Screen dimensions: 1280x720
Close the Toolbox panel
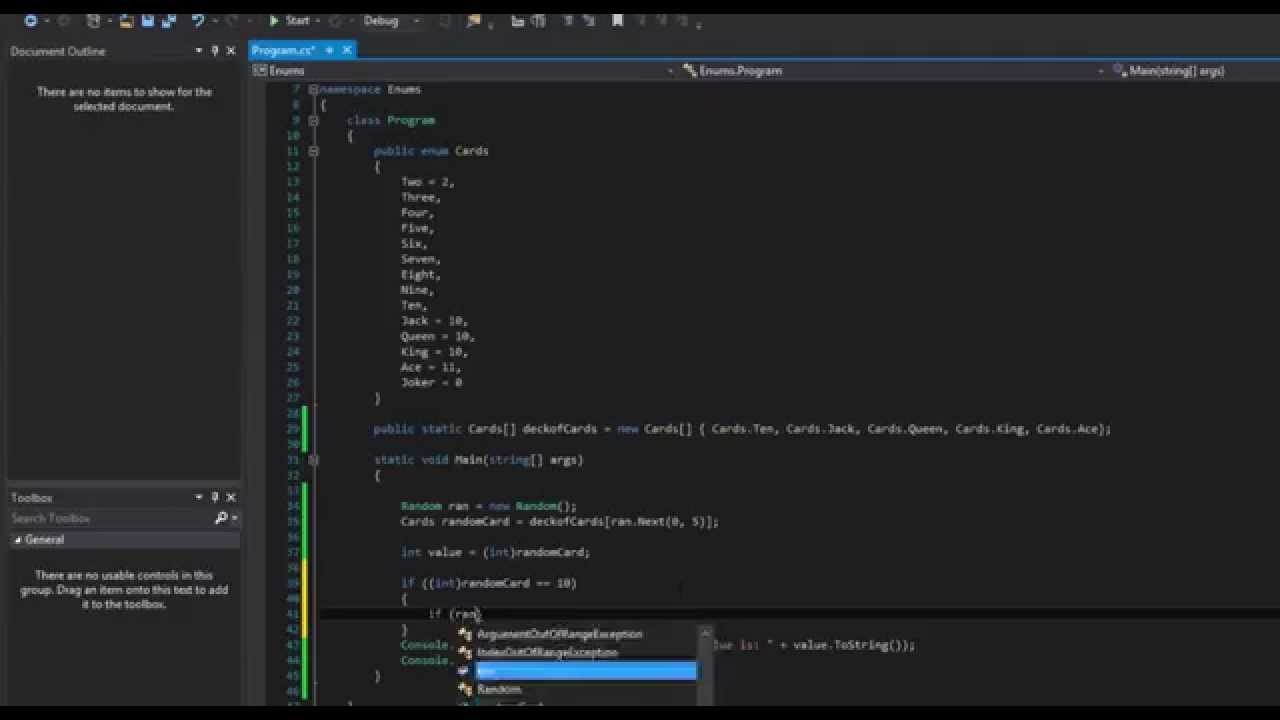(231, 497)
